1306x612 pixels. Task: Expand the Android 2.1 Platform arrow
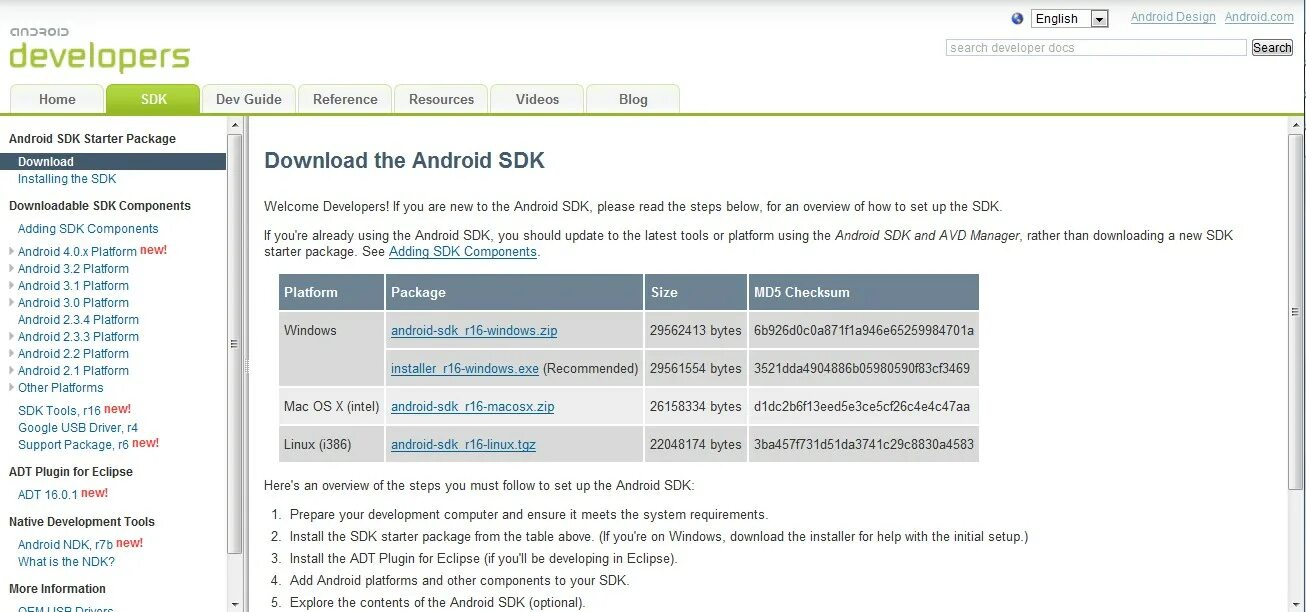11,371
